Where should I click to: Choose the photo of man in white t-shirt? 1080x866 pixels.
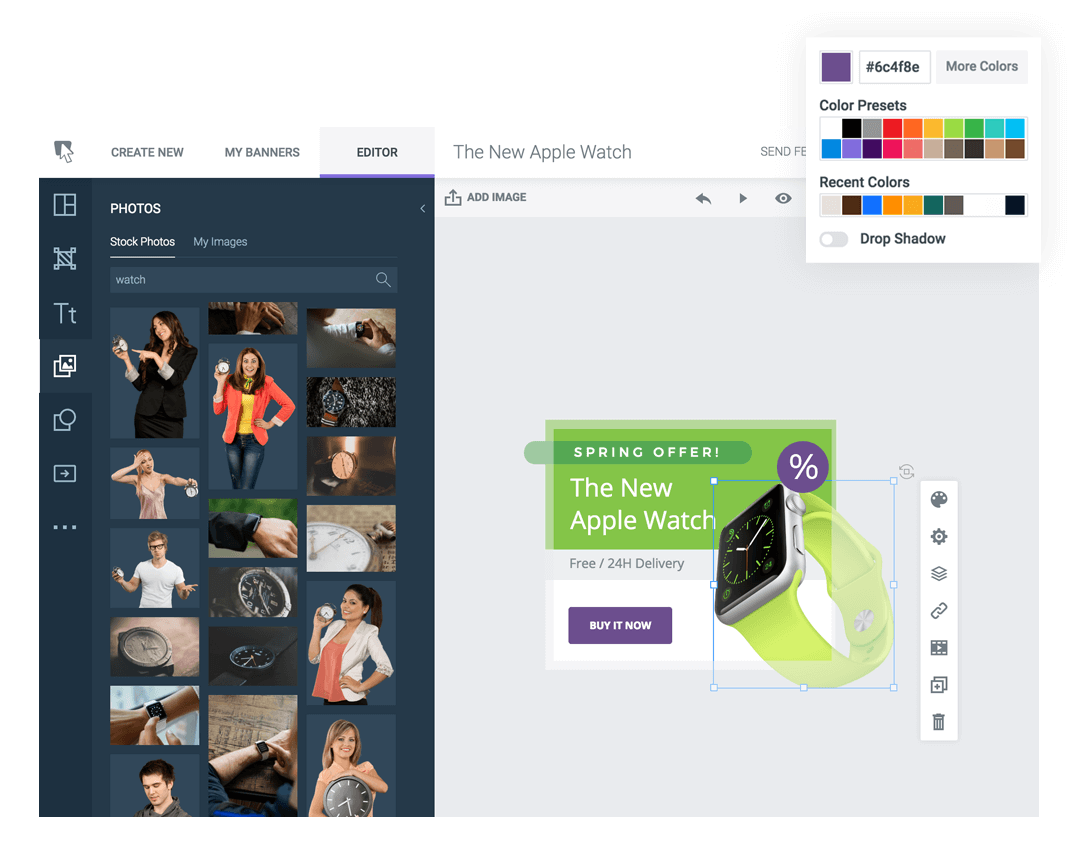coord(155,568)
